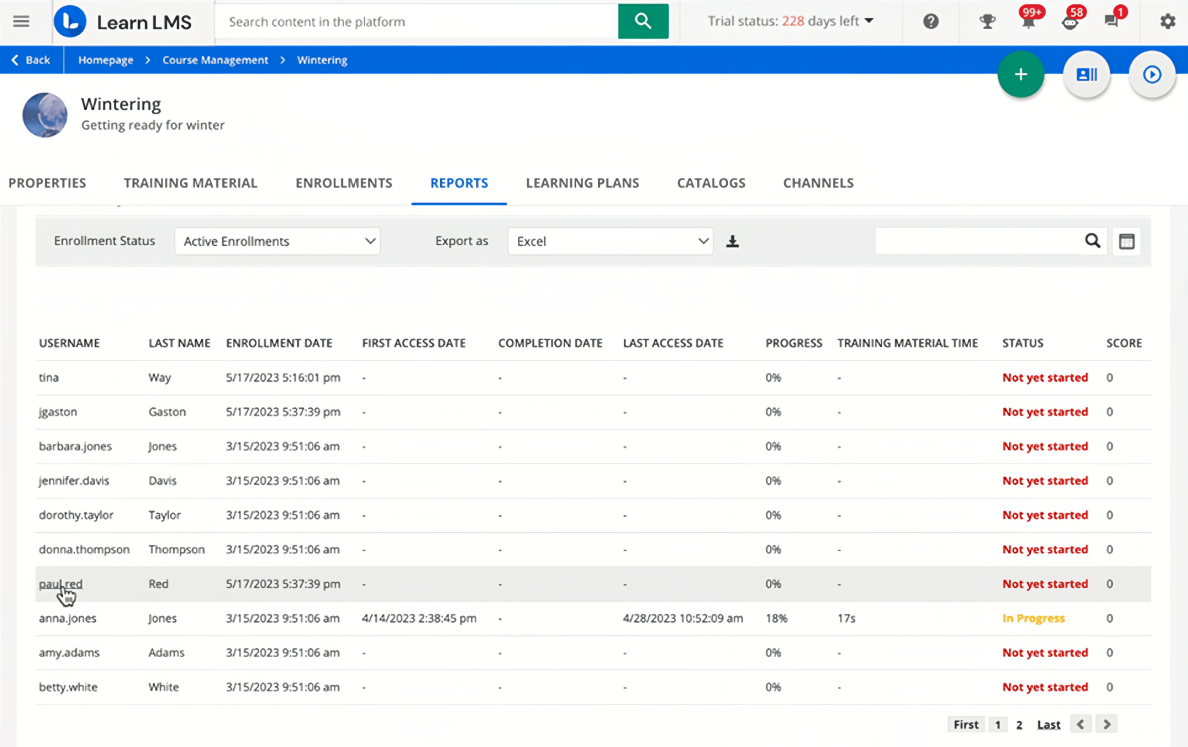
Task: Open the help question mark icon
Action: point(931,21)
